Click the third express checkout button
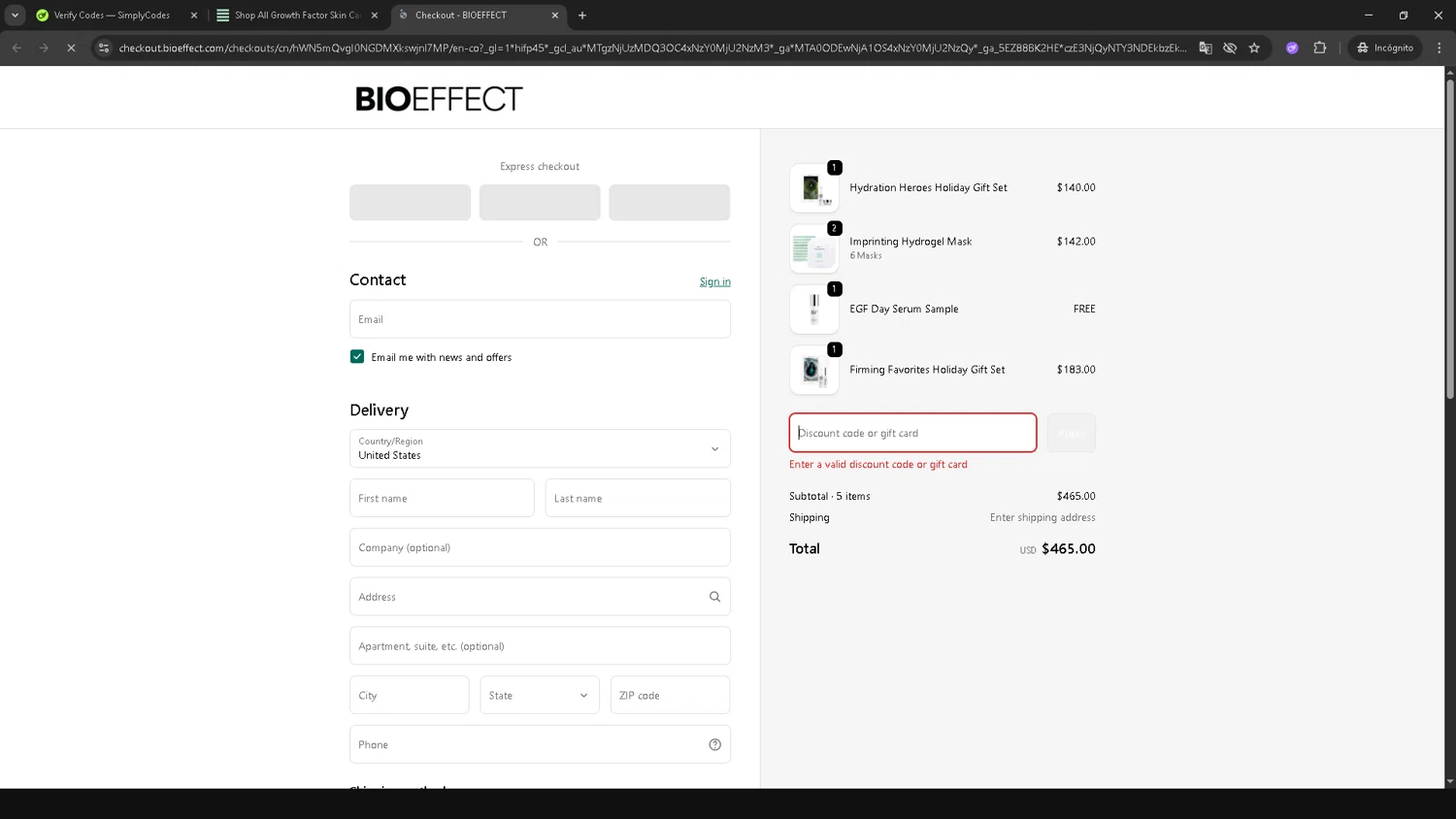This screenshot has width=1456, height=819. [x=670, y=203]
